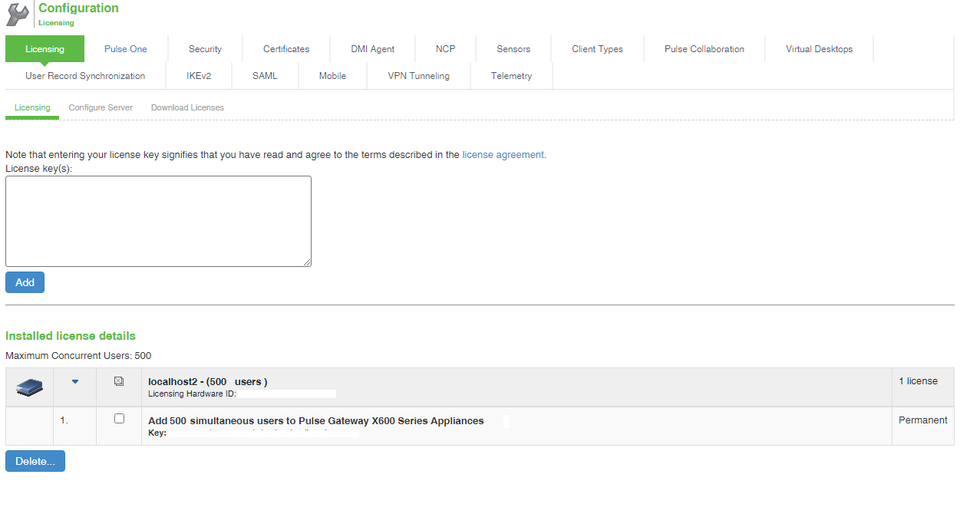Go to the DMI Agent tab

coord(372,49)
